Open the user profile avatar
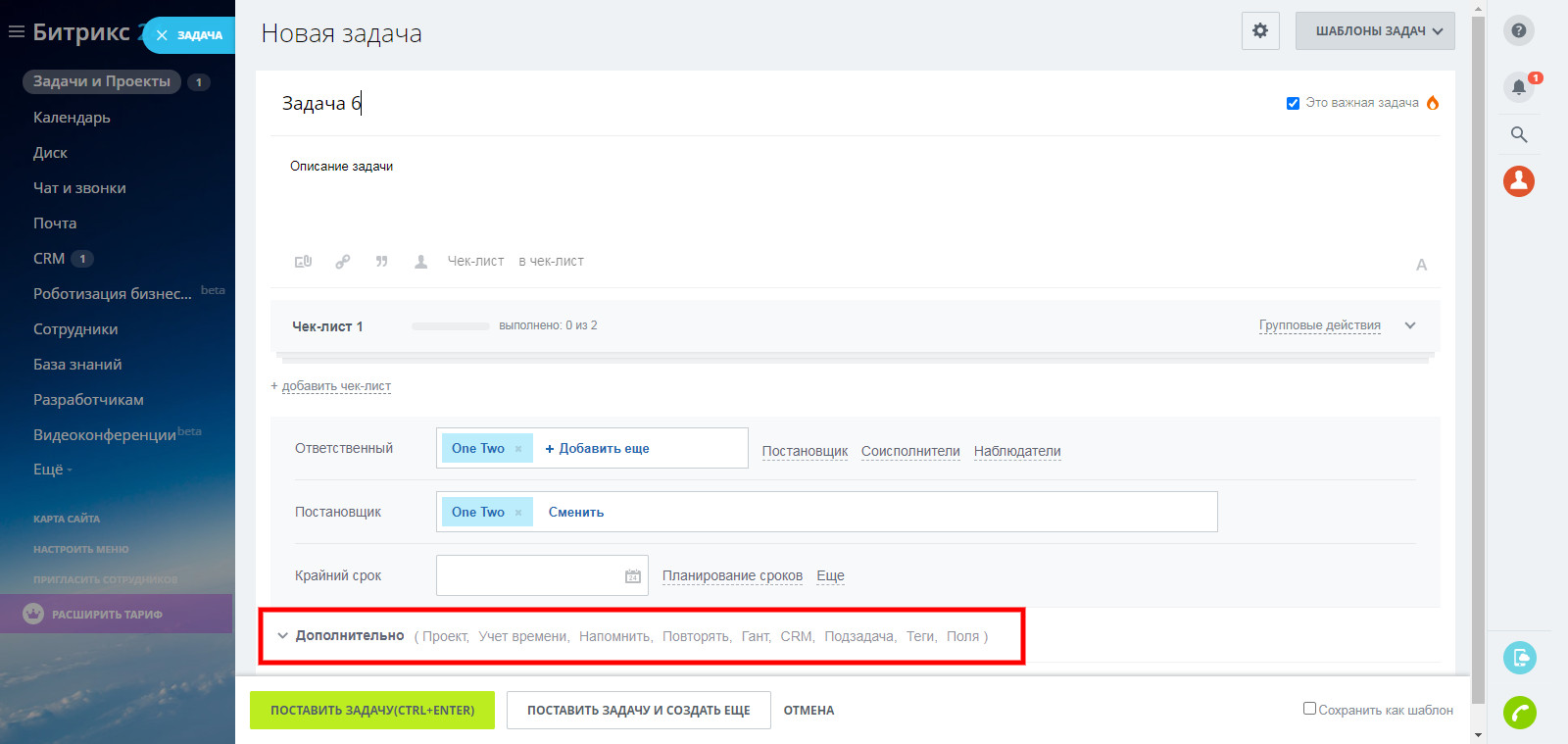Image resolution: width=1568 pixels, height=744 pixels. click(x=1519, y=181)
